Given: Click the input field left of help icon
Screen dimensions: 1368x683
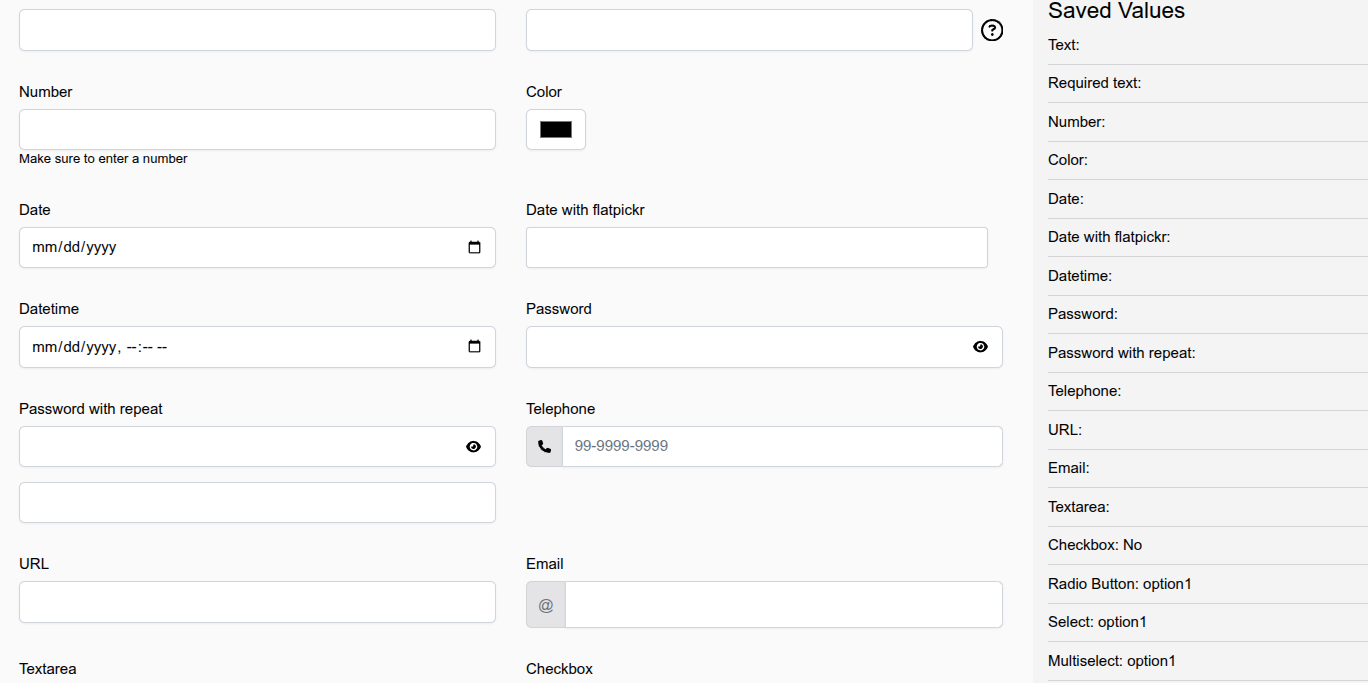Looking at the screenshot, I should (x=749, y=30).
